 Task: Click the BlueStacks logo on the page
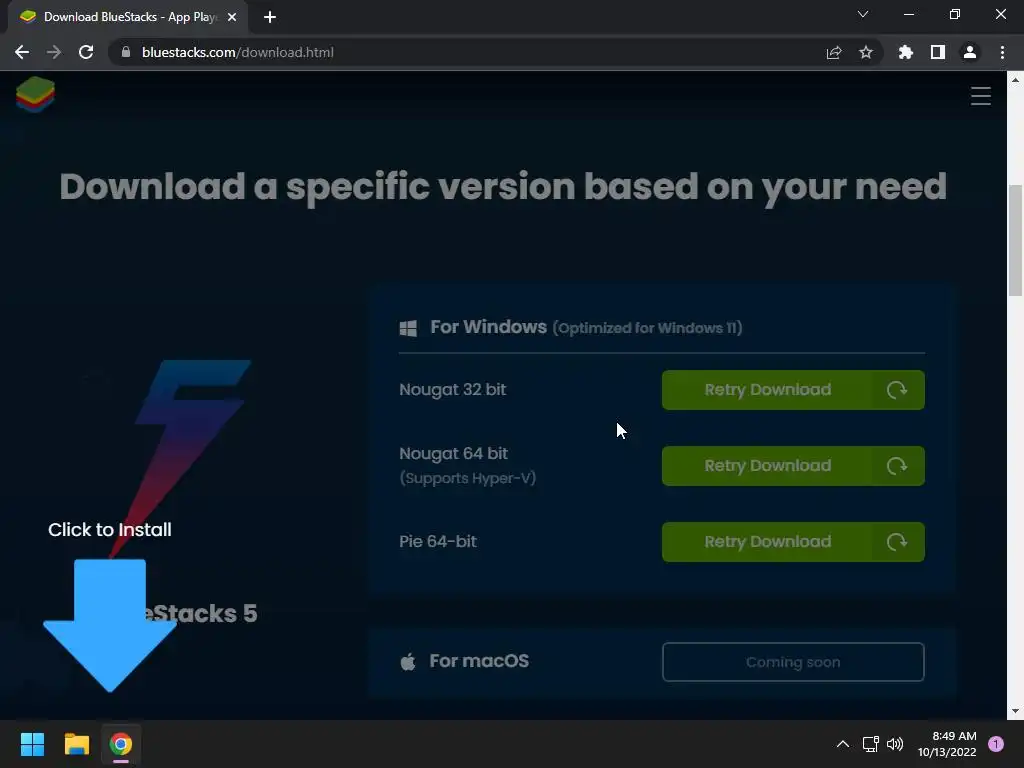tap(35, 94)
